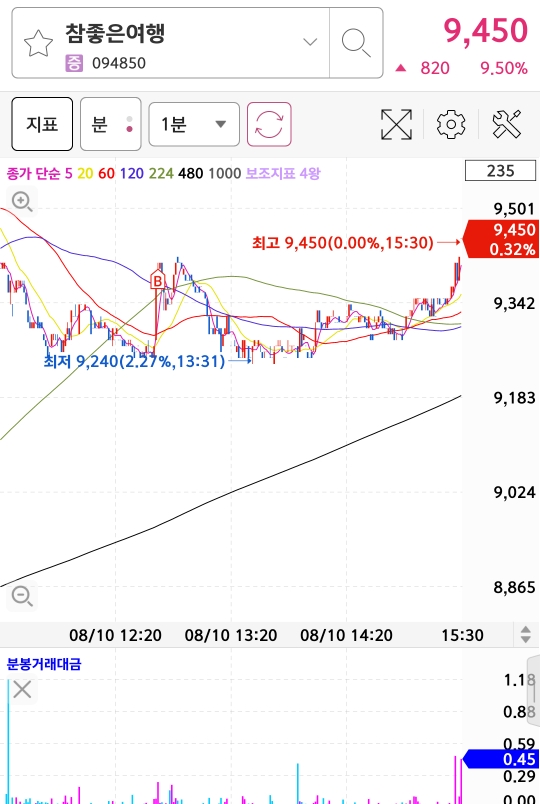Zoom out on the chart
The image size is (540, 804).
22,596
